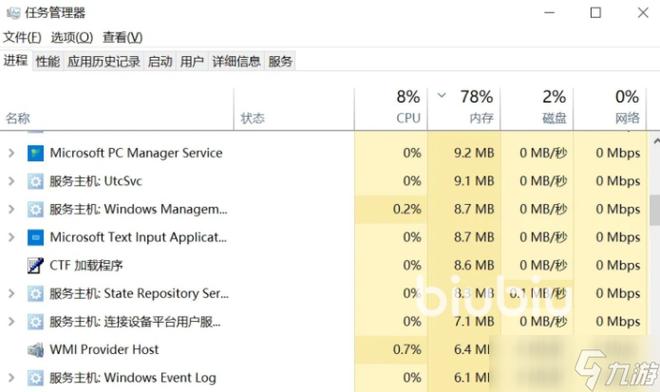Switch to the 性能 tab

[48, 61]
